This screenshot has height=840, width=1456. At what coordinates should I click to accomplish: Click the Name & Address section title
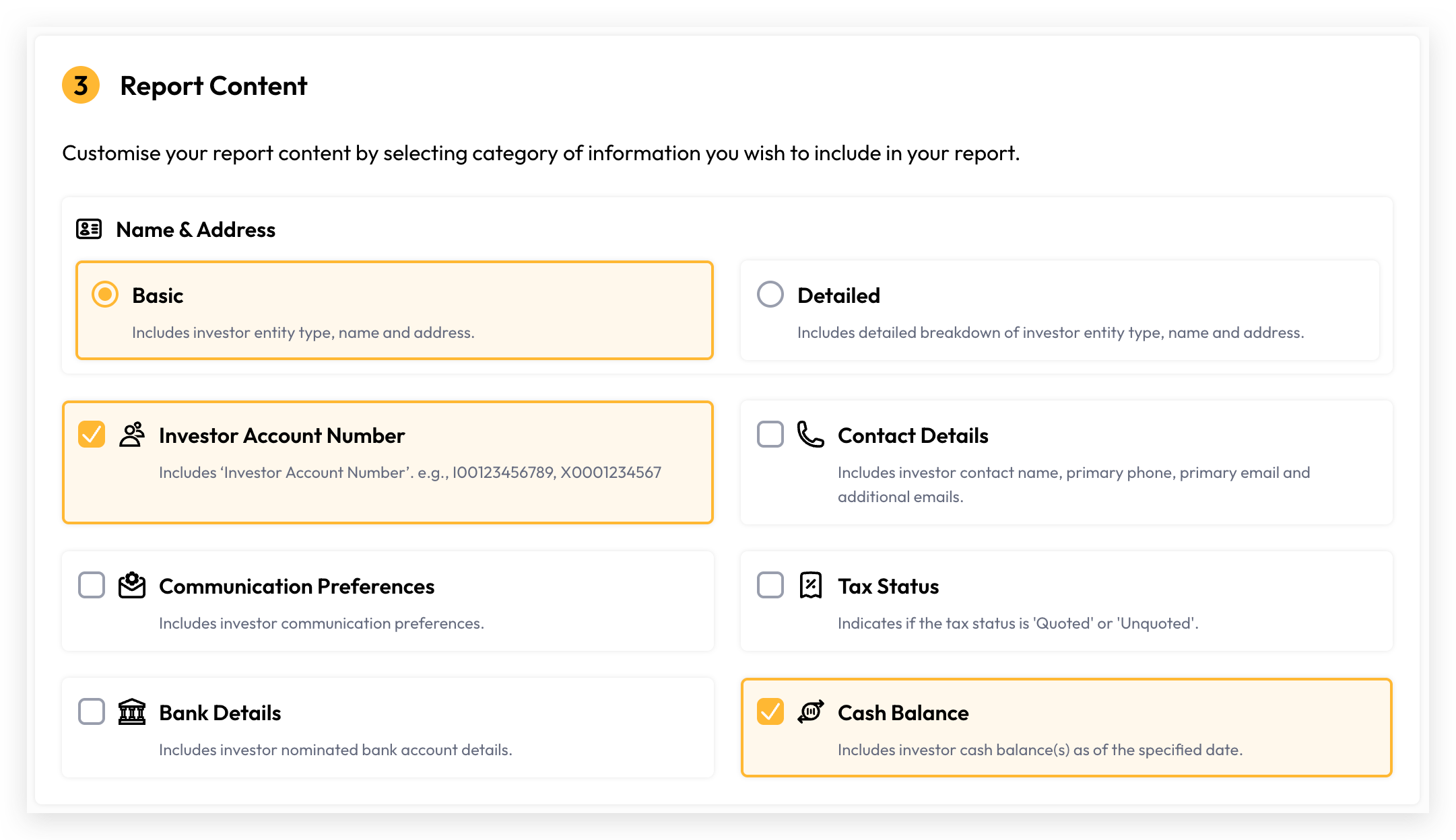point(196,230)
